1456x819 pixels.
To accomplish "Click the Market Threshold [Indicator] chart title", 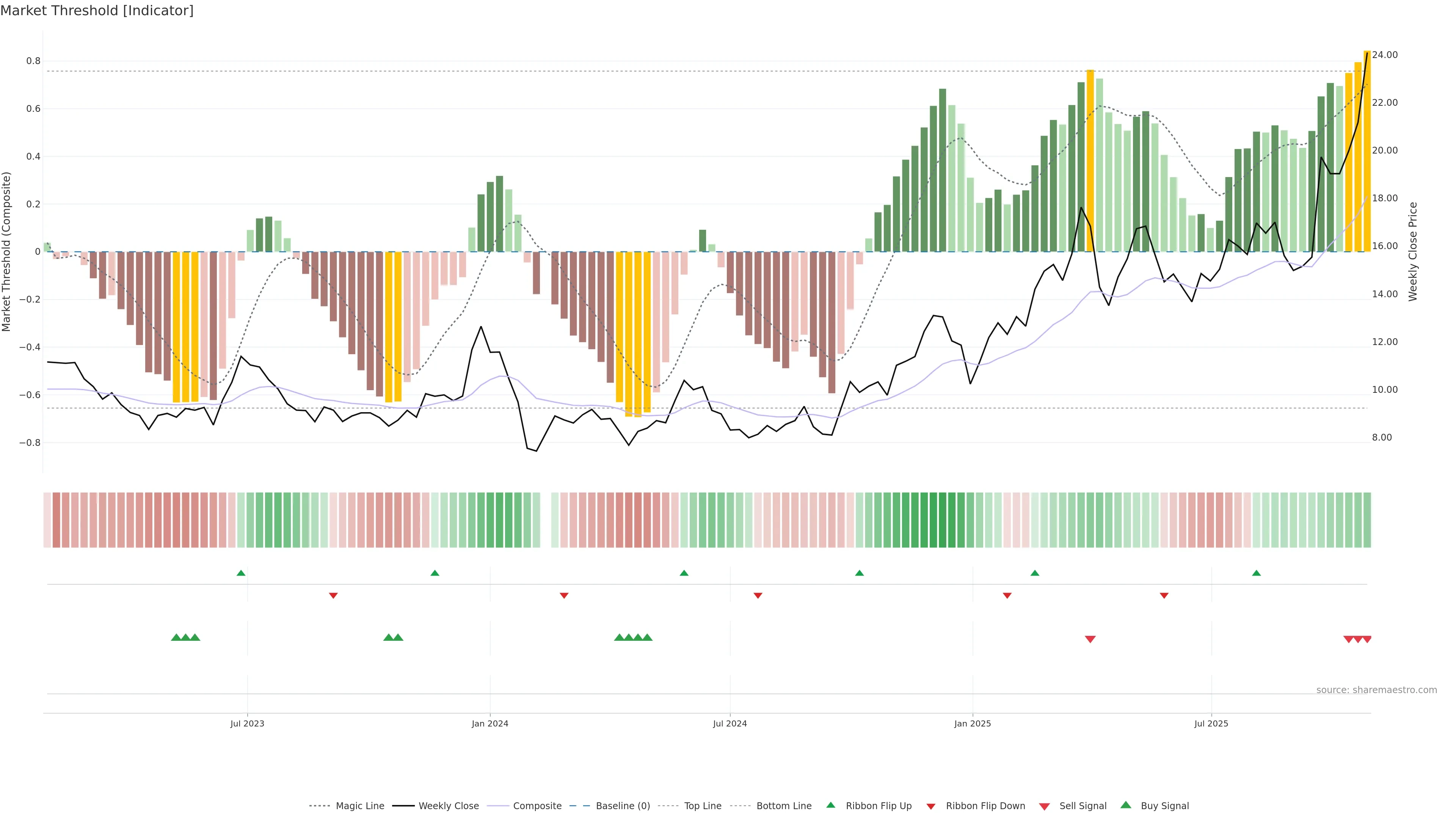I will click(97, 11).
